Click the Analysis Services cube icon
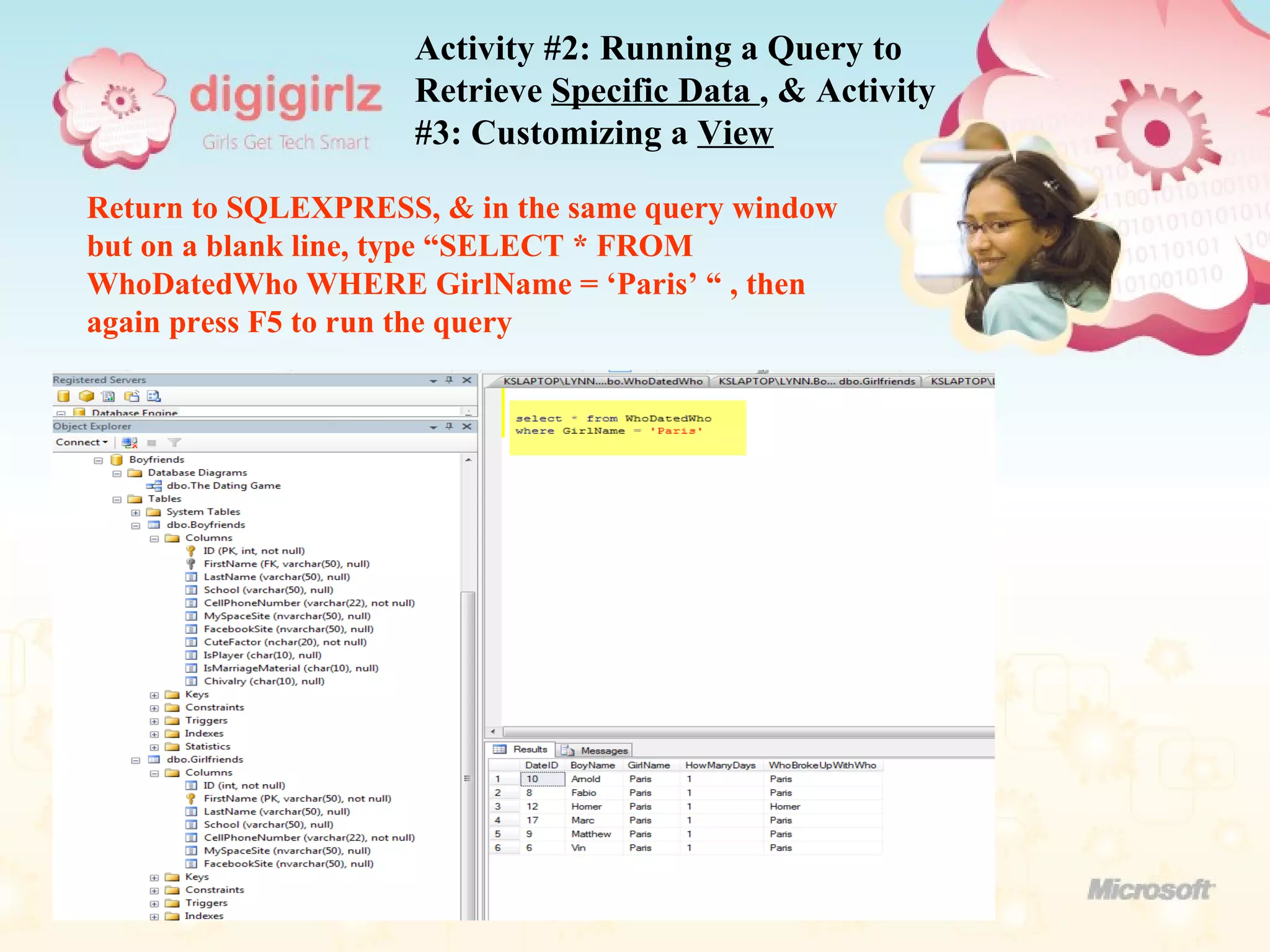Viewport: 1270px width, 952px height. click(87, 396)
